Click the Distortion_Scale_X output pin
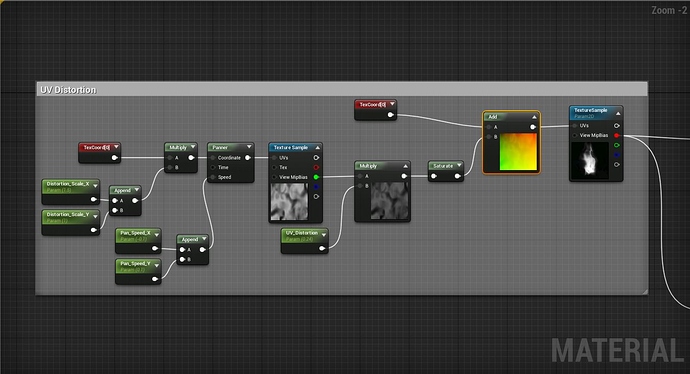Viewport: 690px width, 374px height. 93,199
